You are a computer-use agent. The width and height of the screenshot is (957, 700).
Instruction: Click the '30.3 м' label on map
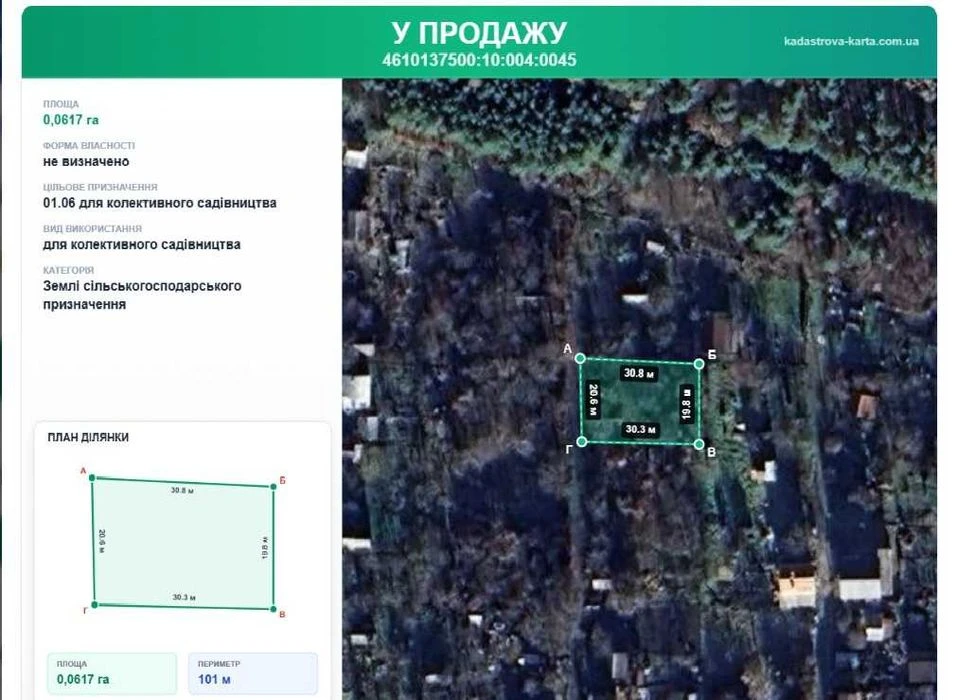[640, 429]
